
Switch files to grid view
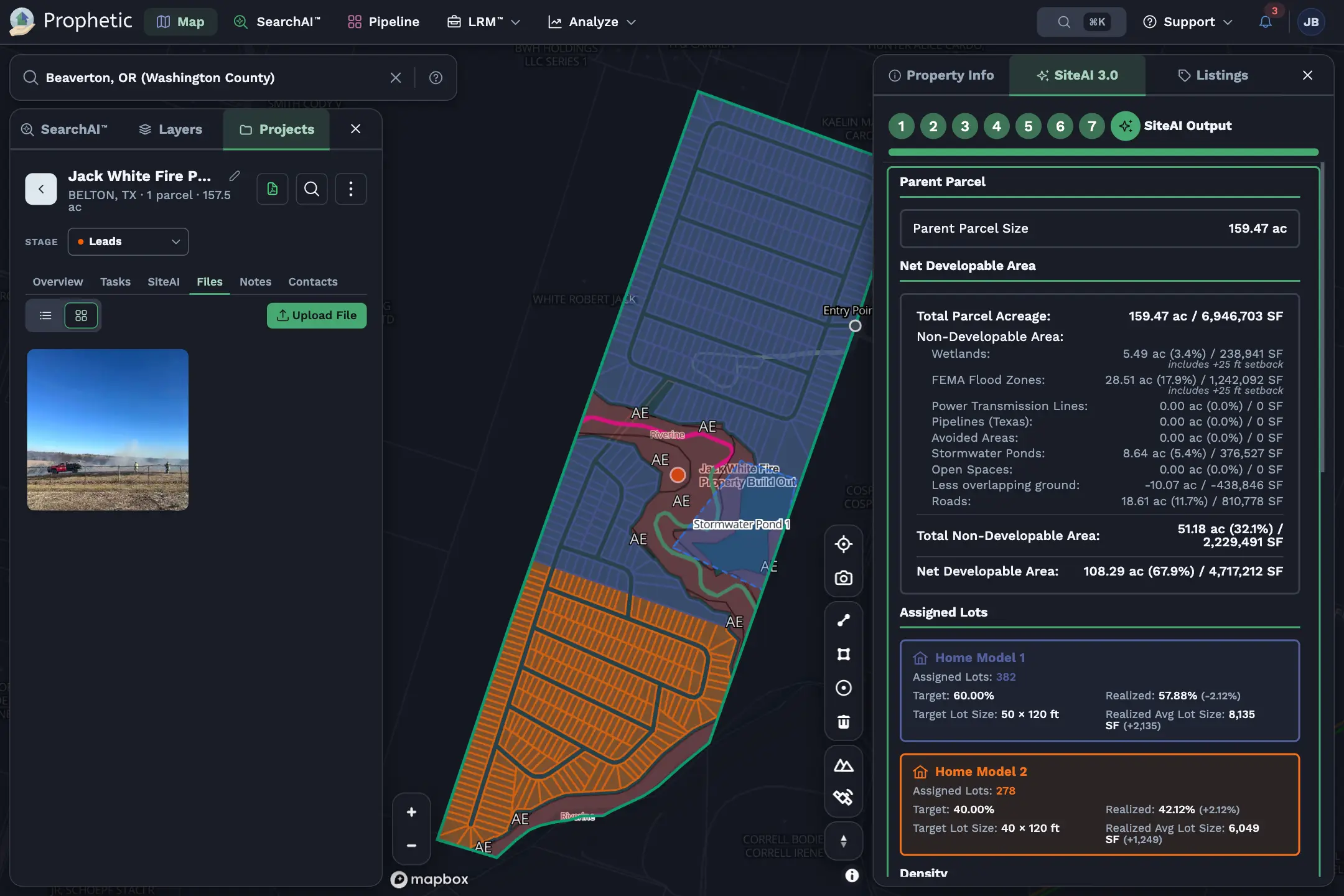tap(81, 315)
